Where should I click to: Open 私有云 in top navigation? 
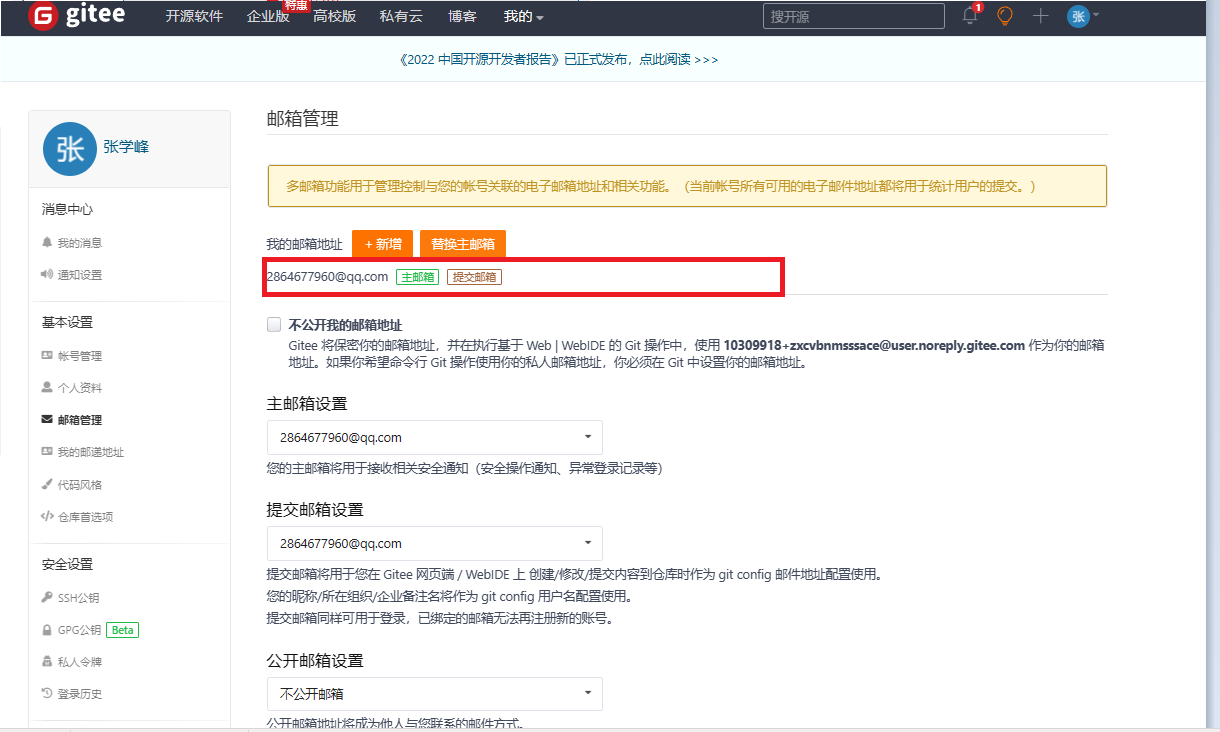[x=401, y=17]
